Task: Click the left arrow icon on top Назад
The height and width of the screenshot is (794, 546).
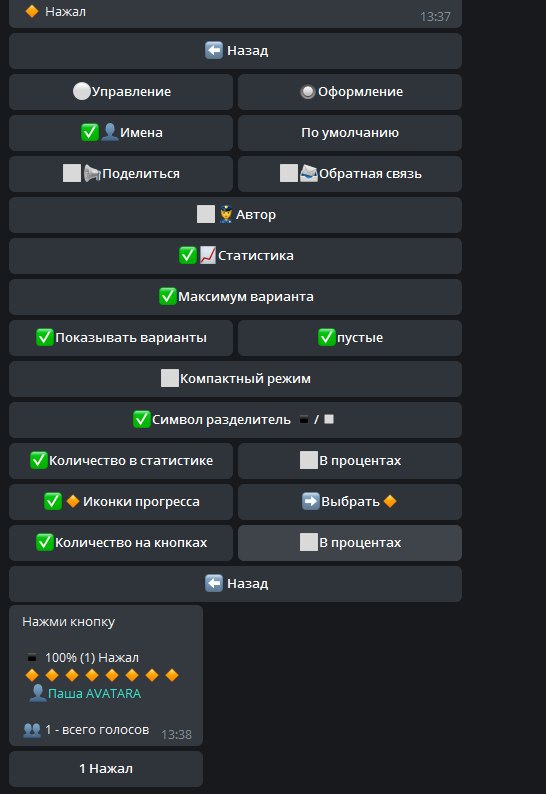Action: 213,50
